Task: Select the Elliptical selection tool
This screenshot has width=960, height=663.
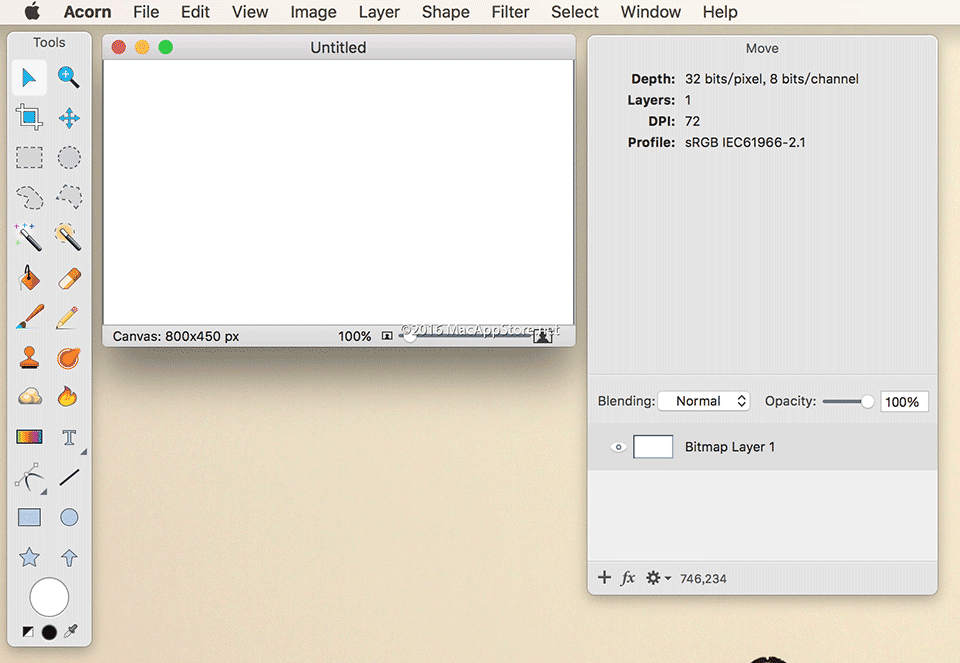Action: click(68, 157)
